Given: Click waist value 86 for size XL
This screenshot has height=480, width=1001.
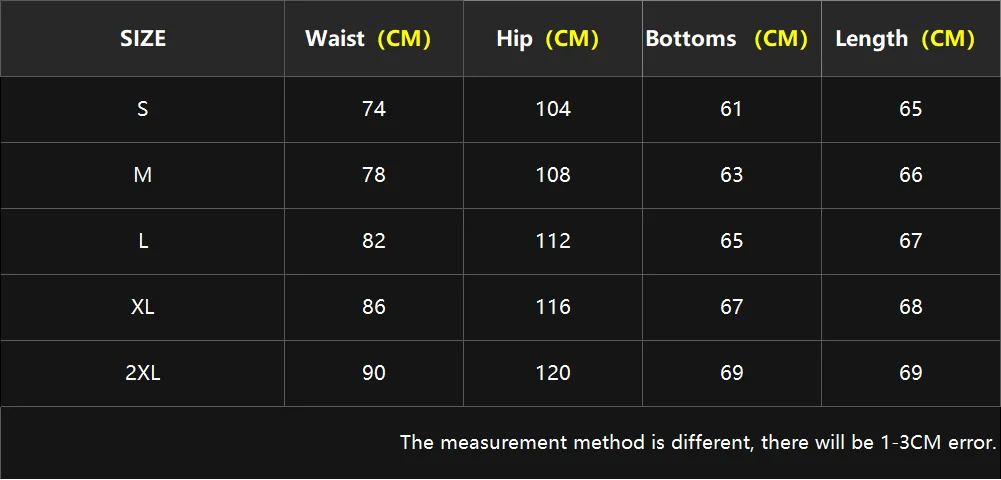Looking at the screenshot, I should click(374, 307).
